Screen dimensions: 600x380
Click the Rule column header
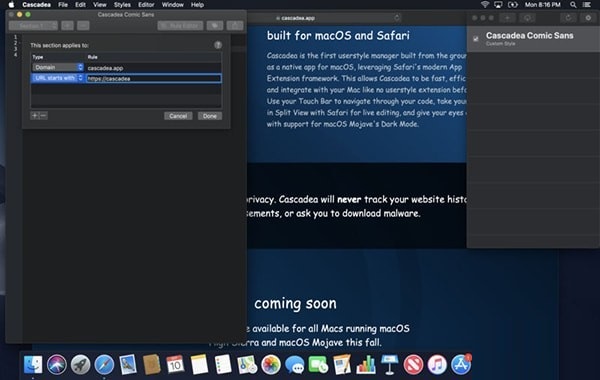coord(93,57)
